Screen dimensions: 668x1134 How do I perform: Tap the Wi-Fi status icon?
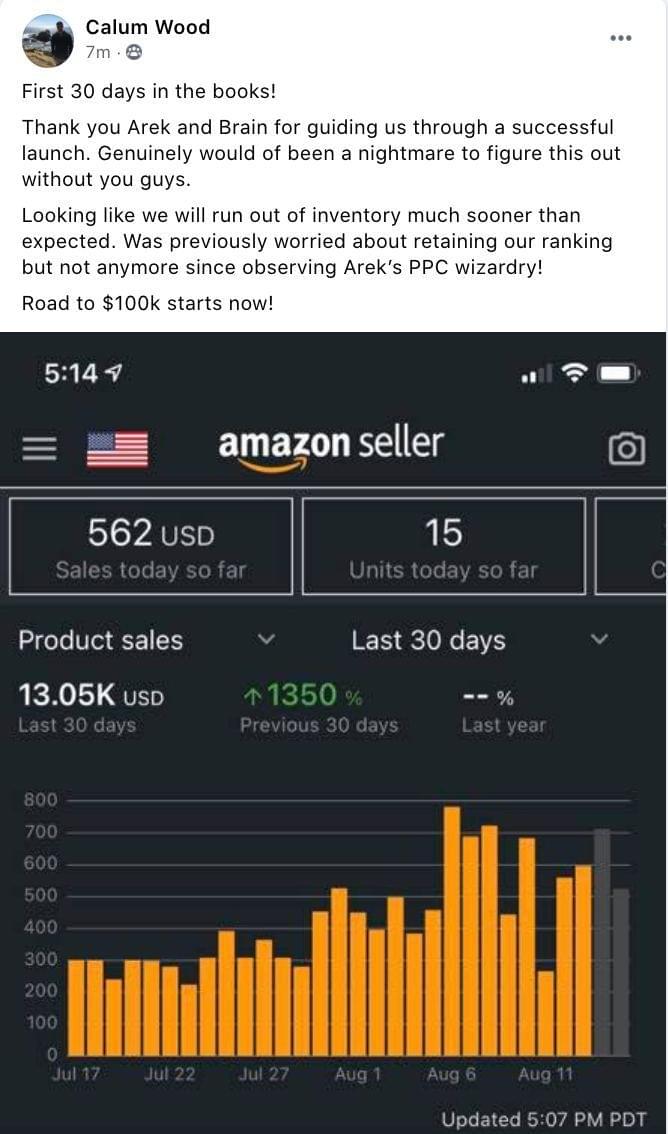coord(574,373)
